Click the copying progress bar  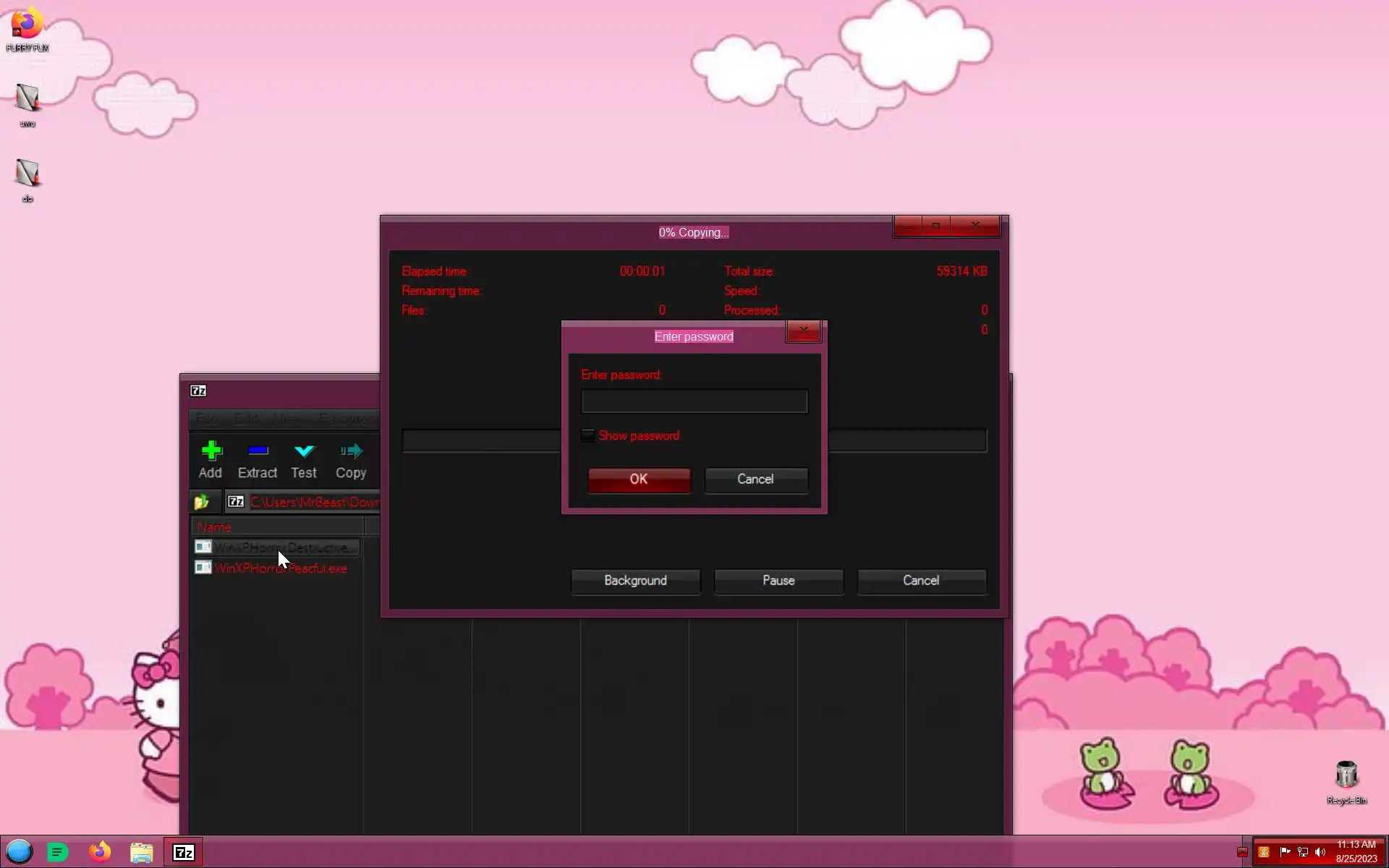[480, 441]
